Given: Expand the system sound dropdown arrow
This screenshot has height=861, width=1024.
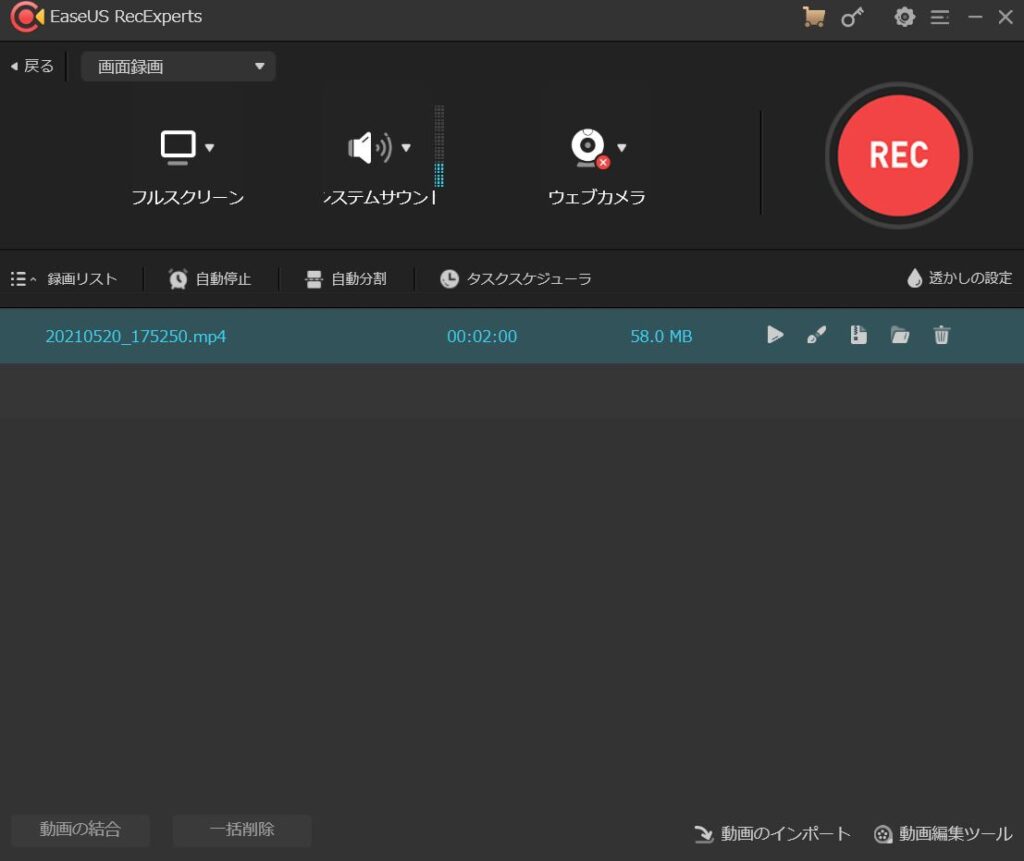Looking at the screenshot, I should 406,148.
